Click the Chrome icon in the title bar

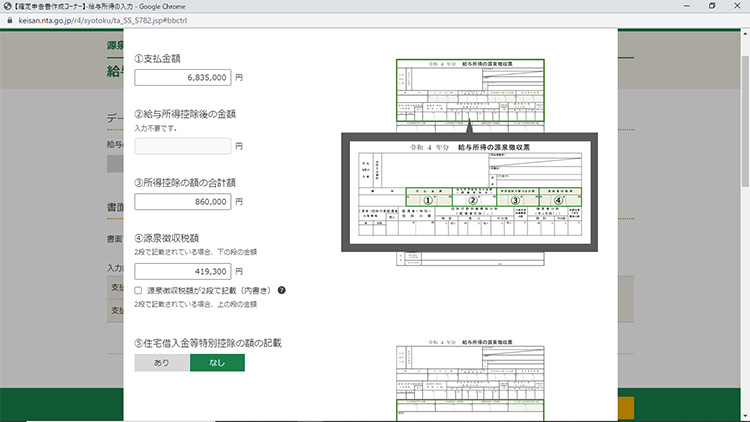[8, 6]
